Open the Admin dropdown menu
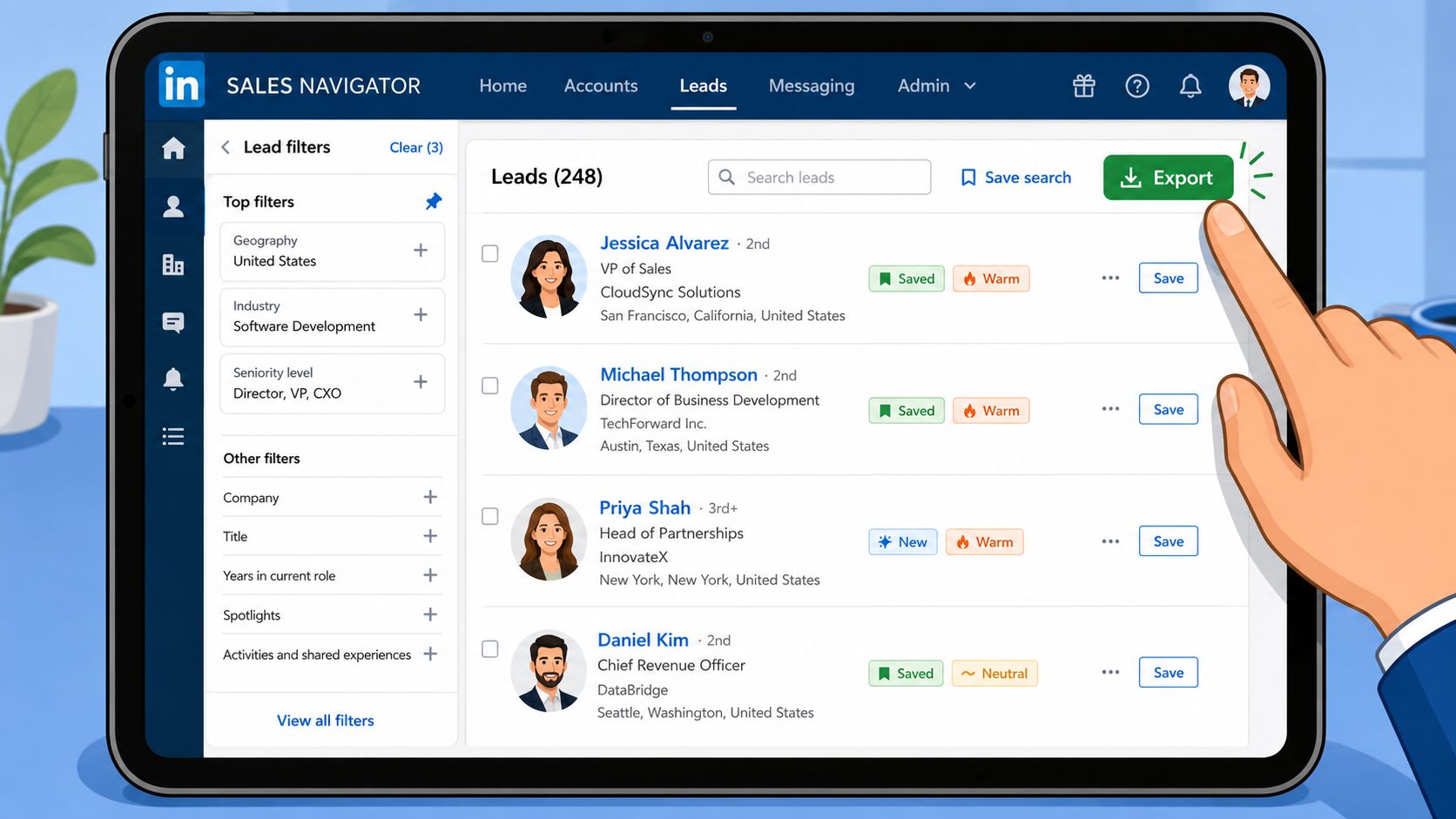This screenshot has height=819, width=1456. [x=937, y=85]
